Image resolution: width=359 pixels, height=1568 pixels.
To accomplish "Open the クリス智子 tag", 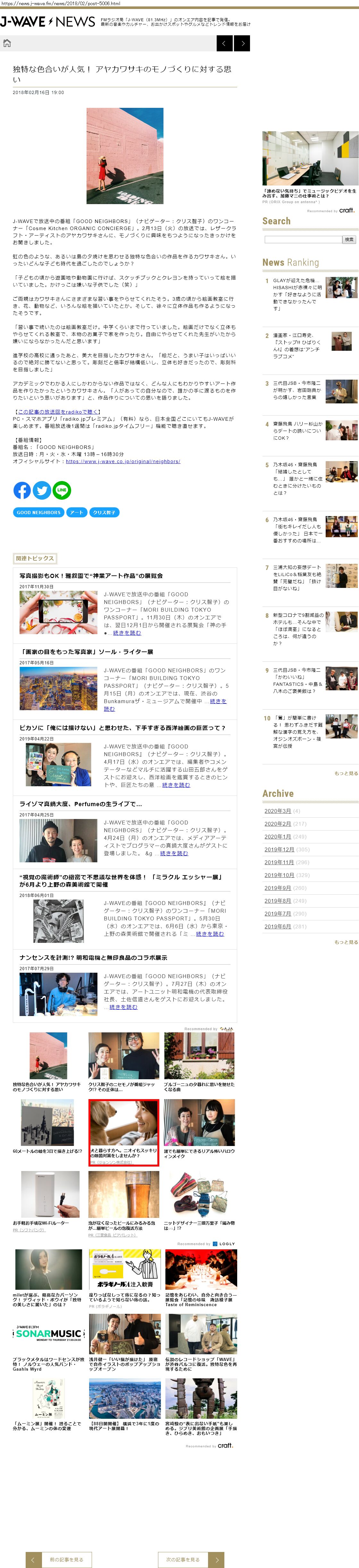I will coord(104,513).
